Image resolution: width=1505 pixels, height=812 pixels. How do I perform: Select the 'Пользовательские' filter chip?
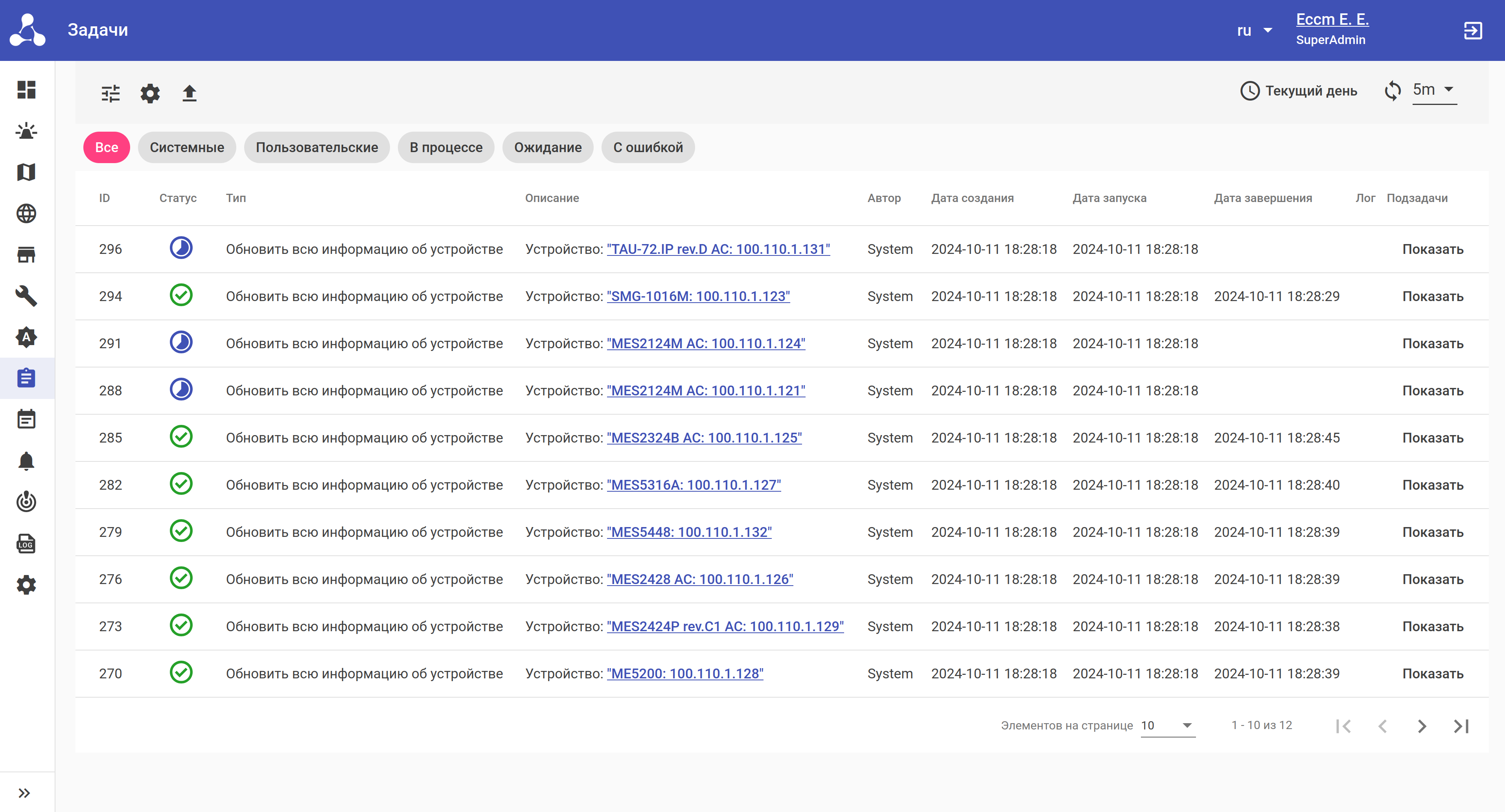(316, 147)
